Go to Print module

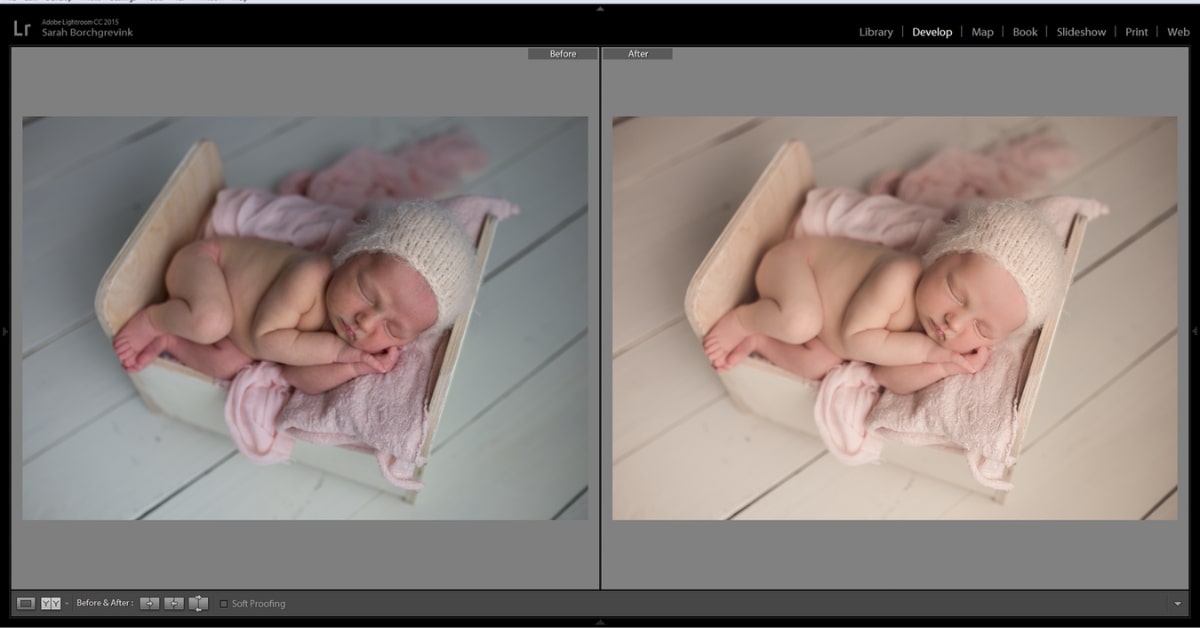click(1136, 32)
